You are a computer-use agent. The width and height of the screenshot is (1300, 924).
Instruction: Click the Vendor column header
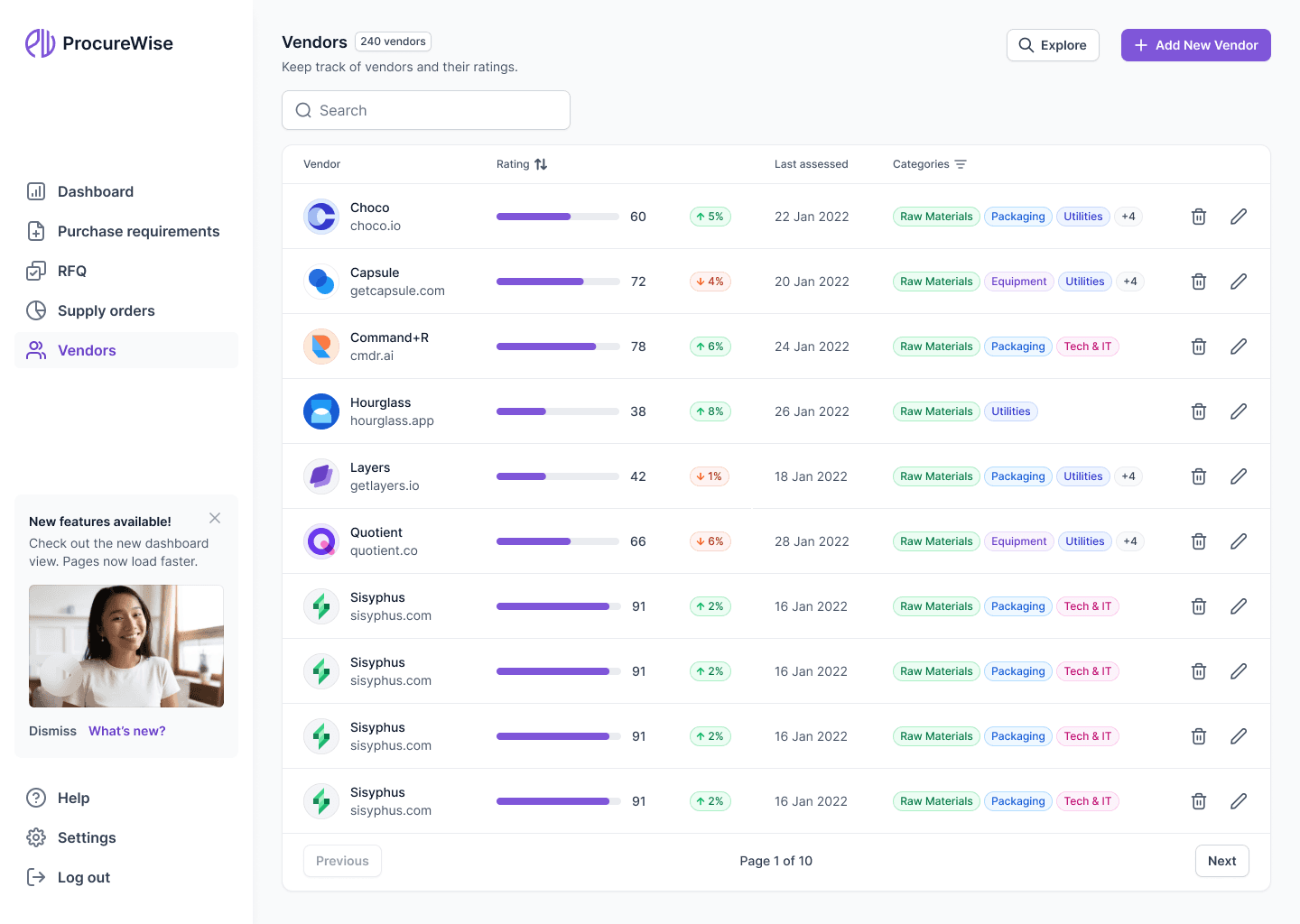coord(322,164)
